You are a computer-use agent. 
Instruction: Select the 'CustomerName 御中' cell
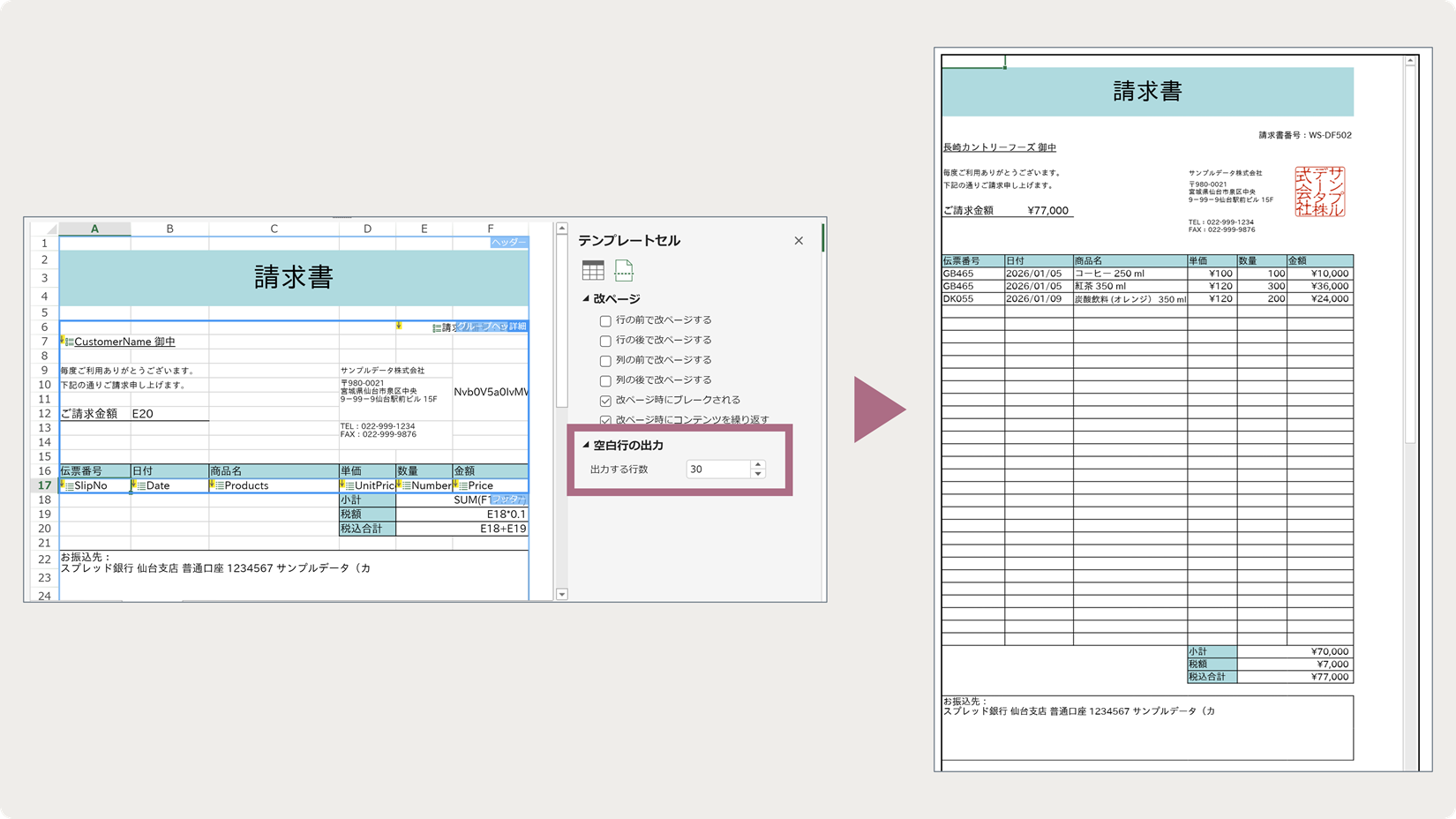coord(124,342)
